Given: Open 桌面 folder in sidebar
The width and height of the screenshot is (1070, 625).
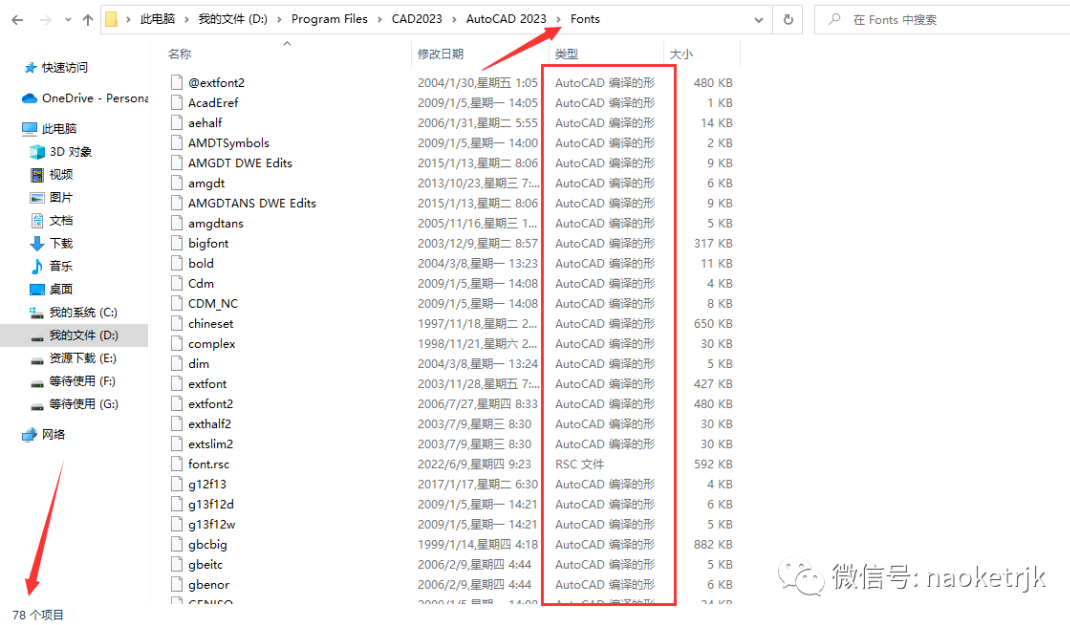Looking at the screenshot, I should point(61,289).
